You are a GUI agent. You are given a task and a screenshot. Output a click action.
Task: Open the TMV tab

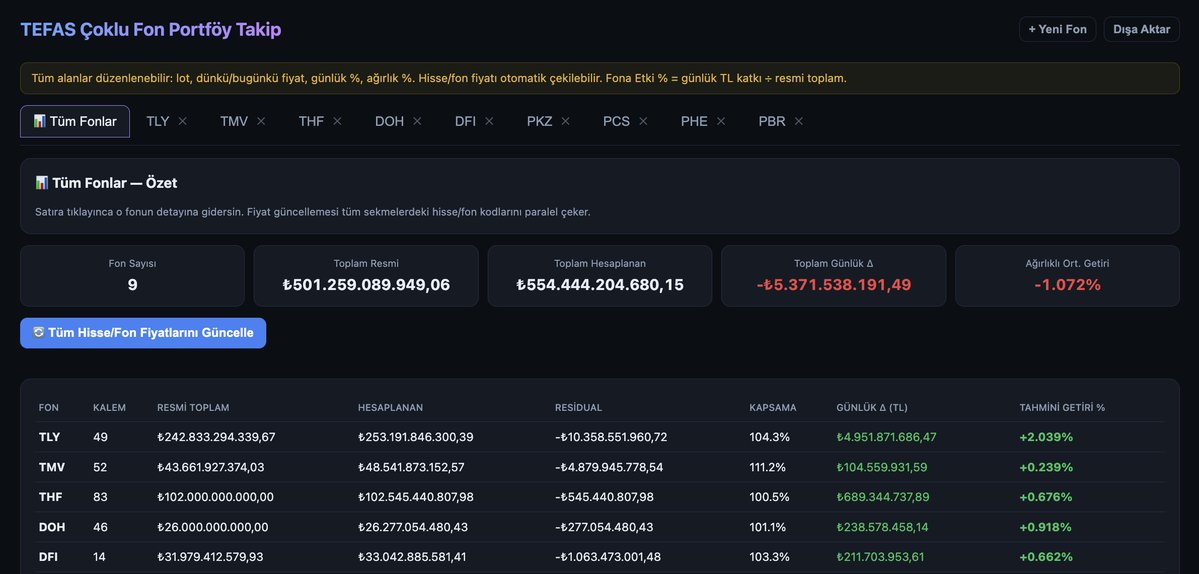pyautogui.click(x=234, y=122)
